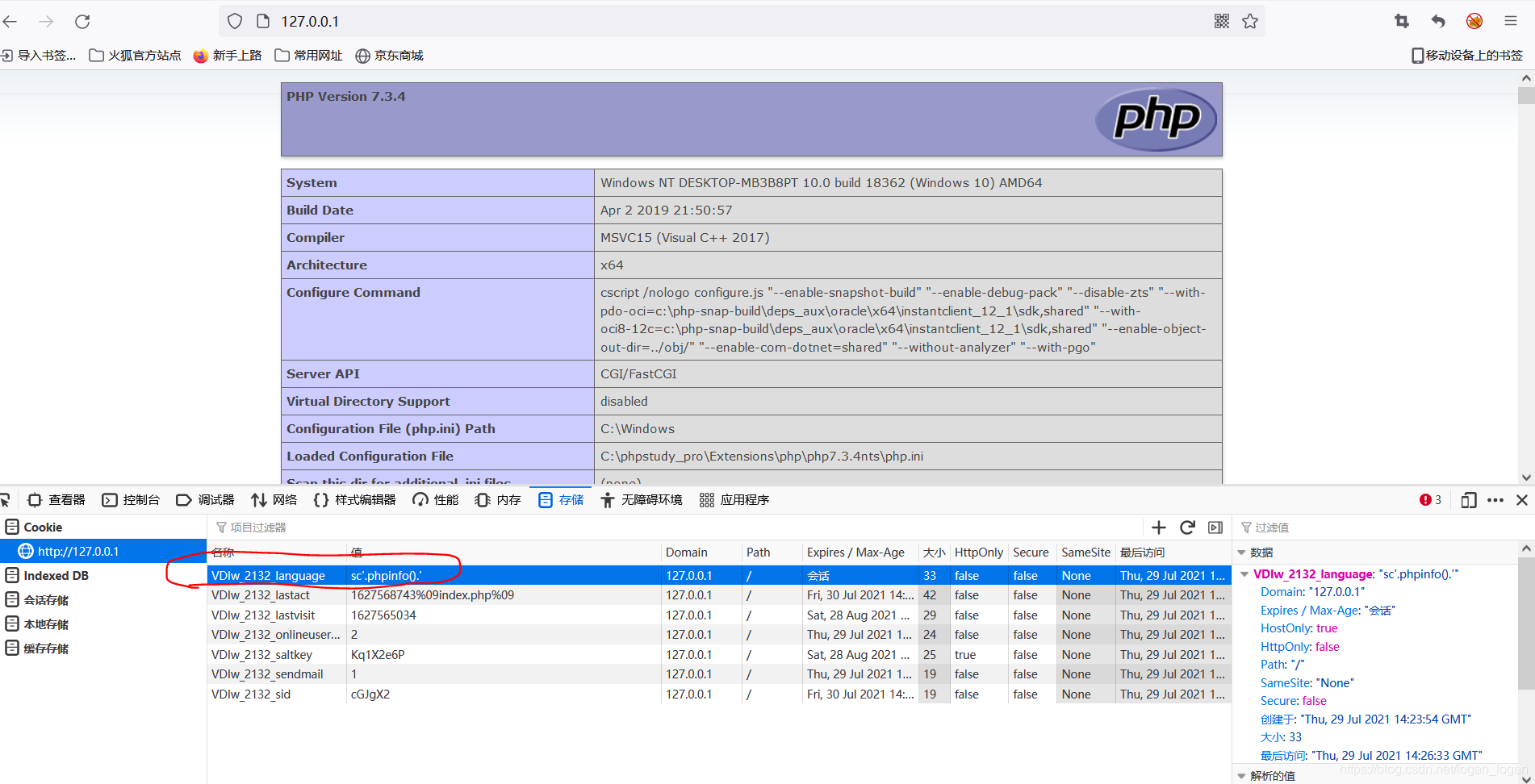This screenshot has width=1535, height=784.
Task: Open the Firefox hamburger menu
Action: (x=1511, y=21)
